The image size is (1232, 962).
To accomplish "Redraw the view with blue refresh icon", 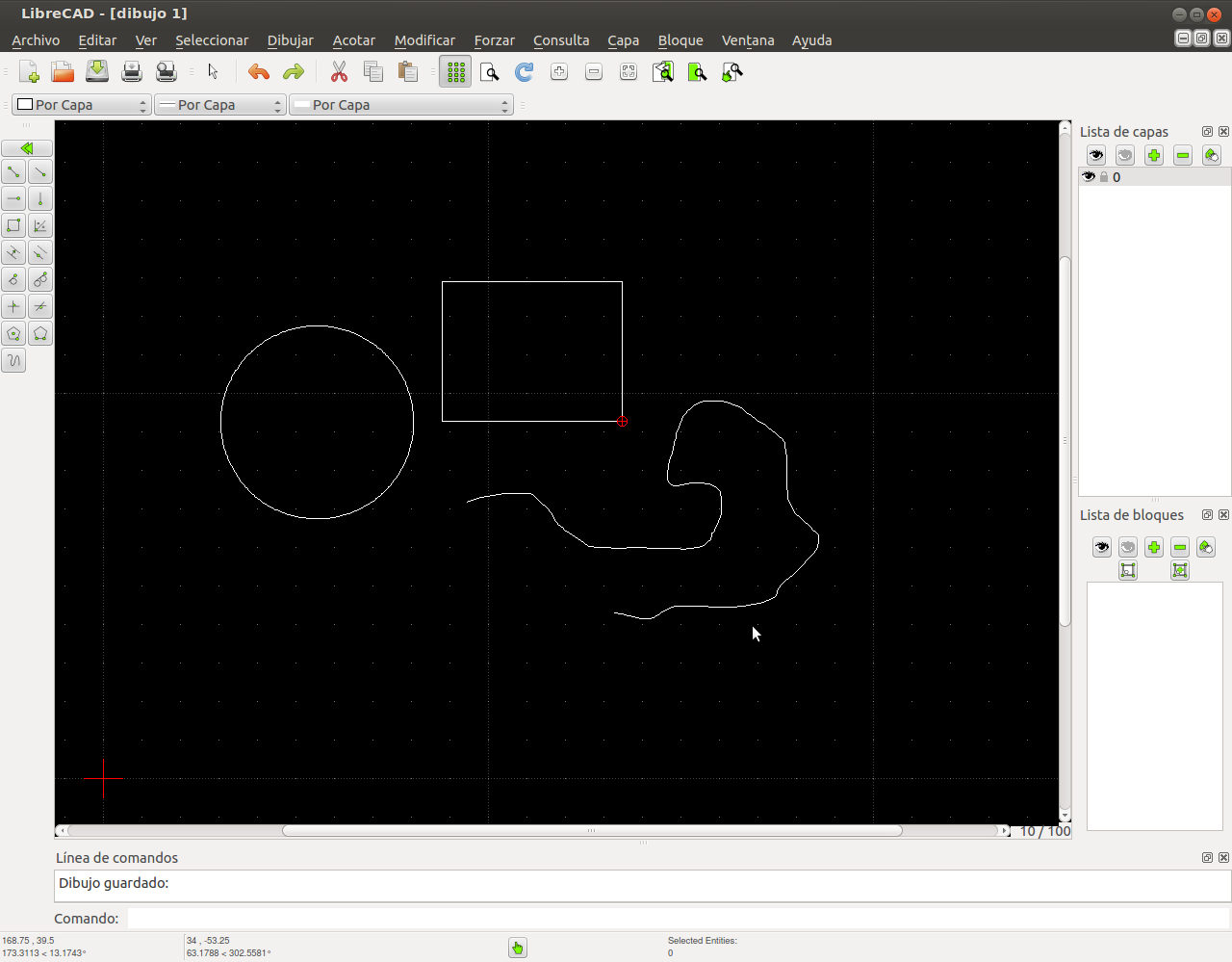I will point(525,72).
